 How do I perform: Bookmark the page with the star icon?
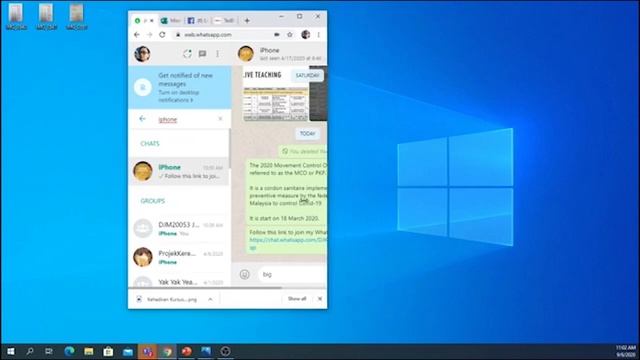coord(290,35)
